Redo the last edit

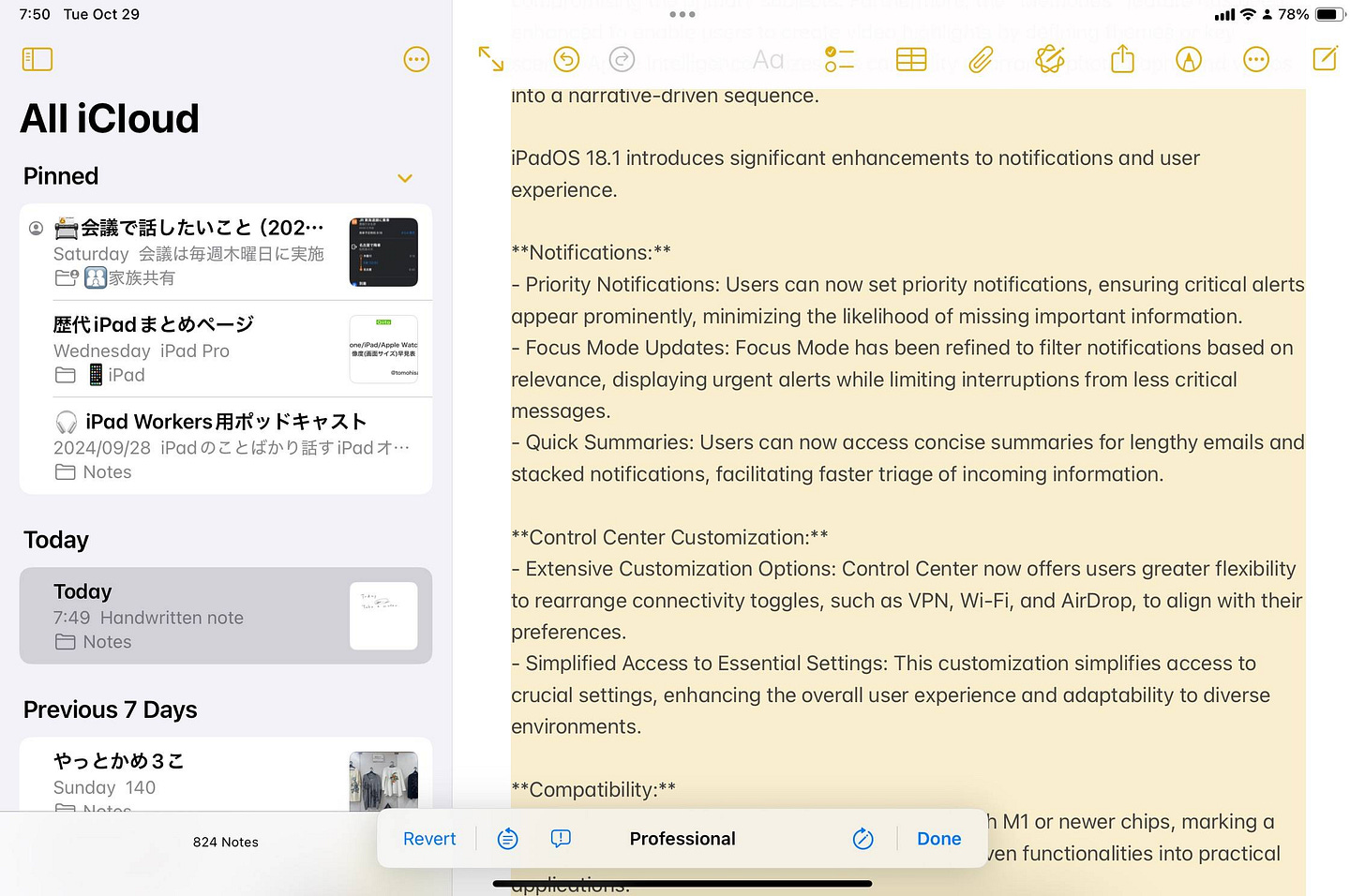click(x=622, y=60)
